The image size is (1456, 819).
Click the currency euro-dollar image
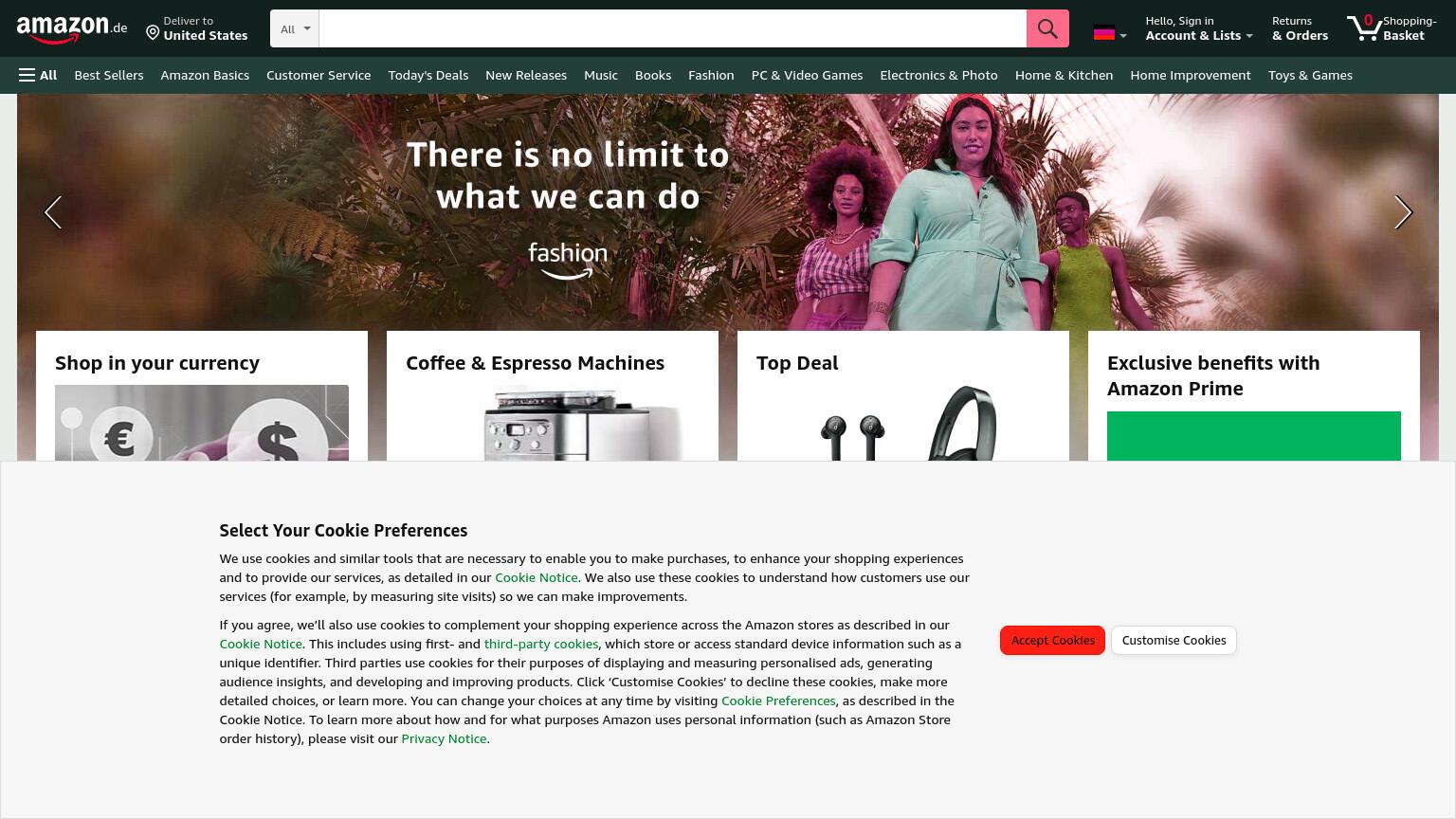pos(202,423)
